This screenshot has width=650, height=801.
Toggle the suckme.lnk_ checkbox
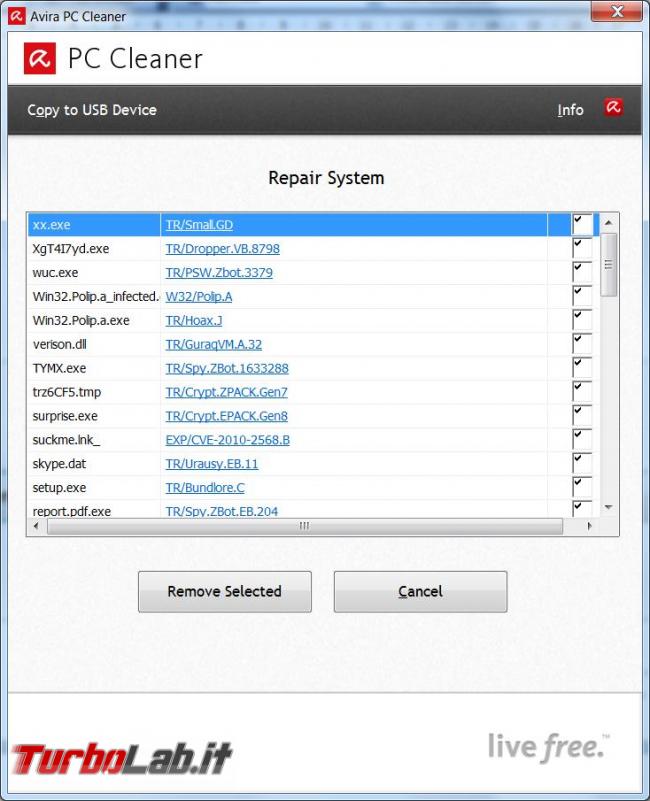[x=582, y=439]
